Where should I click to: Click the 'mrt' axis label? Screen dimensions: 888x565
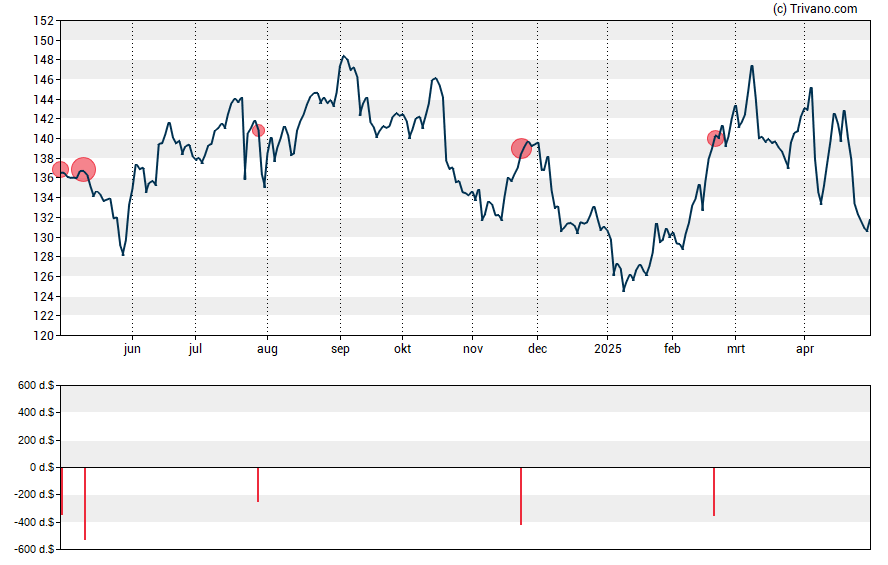[736, 349]
